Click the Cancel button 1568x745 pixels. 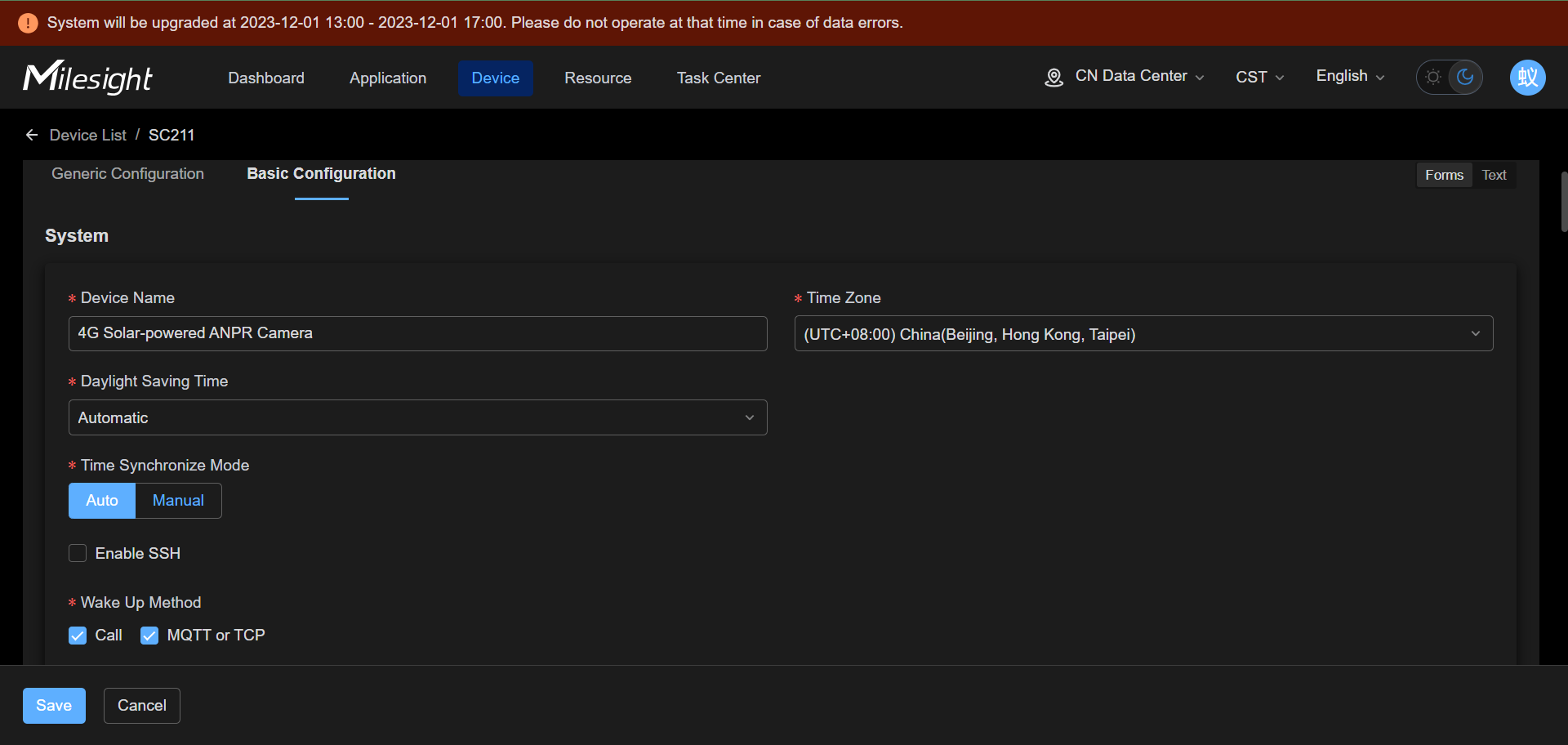click(x=142, y=705)
